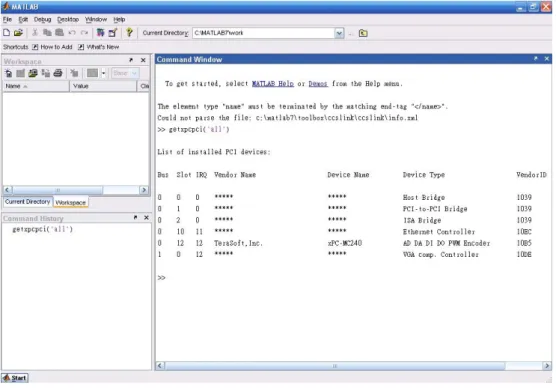Browse for folder next to directory field

363,33
